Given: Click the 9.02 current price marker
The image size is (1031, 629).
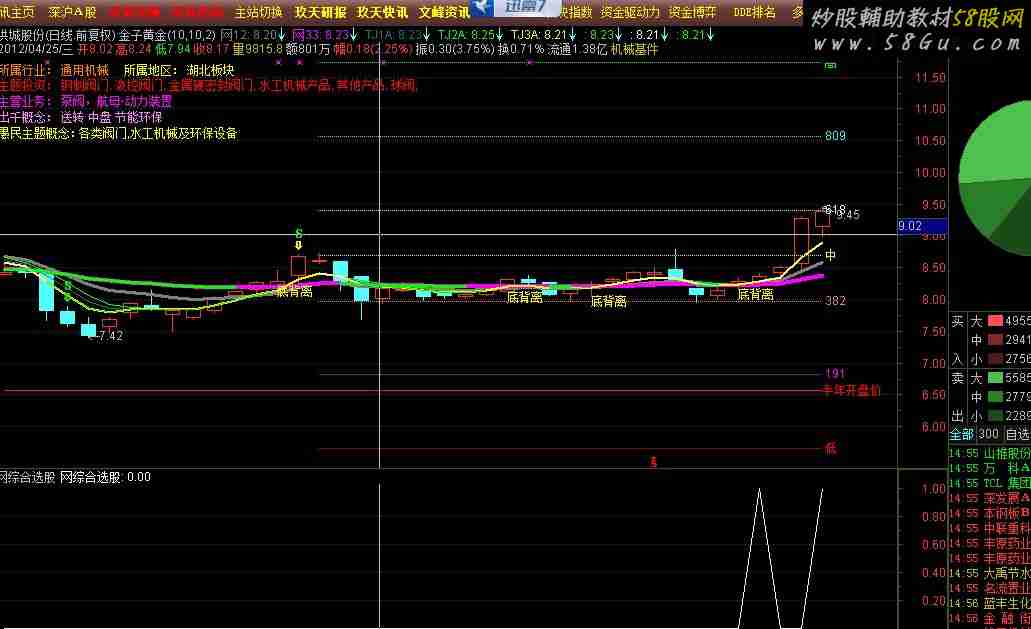Looking at the screenshot, I should 921,226.
